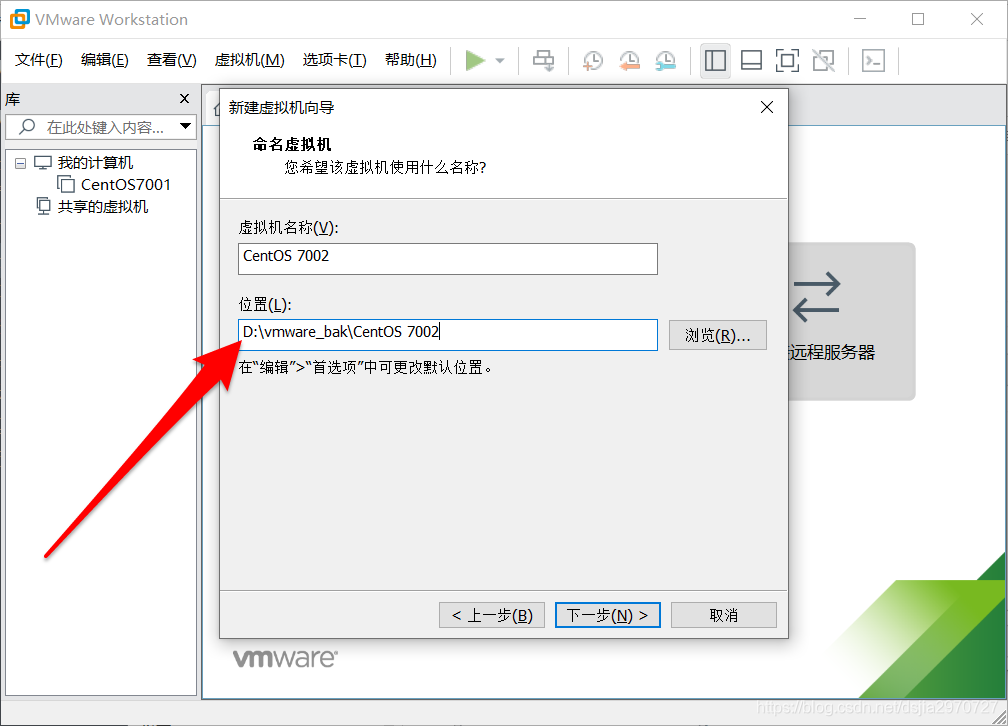Click the search magnifier icon in library
The image size is (1008, 726).
pyautogui.click(x=27, y=127)
